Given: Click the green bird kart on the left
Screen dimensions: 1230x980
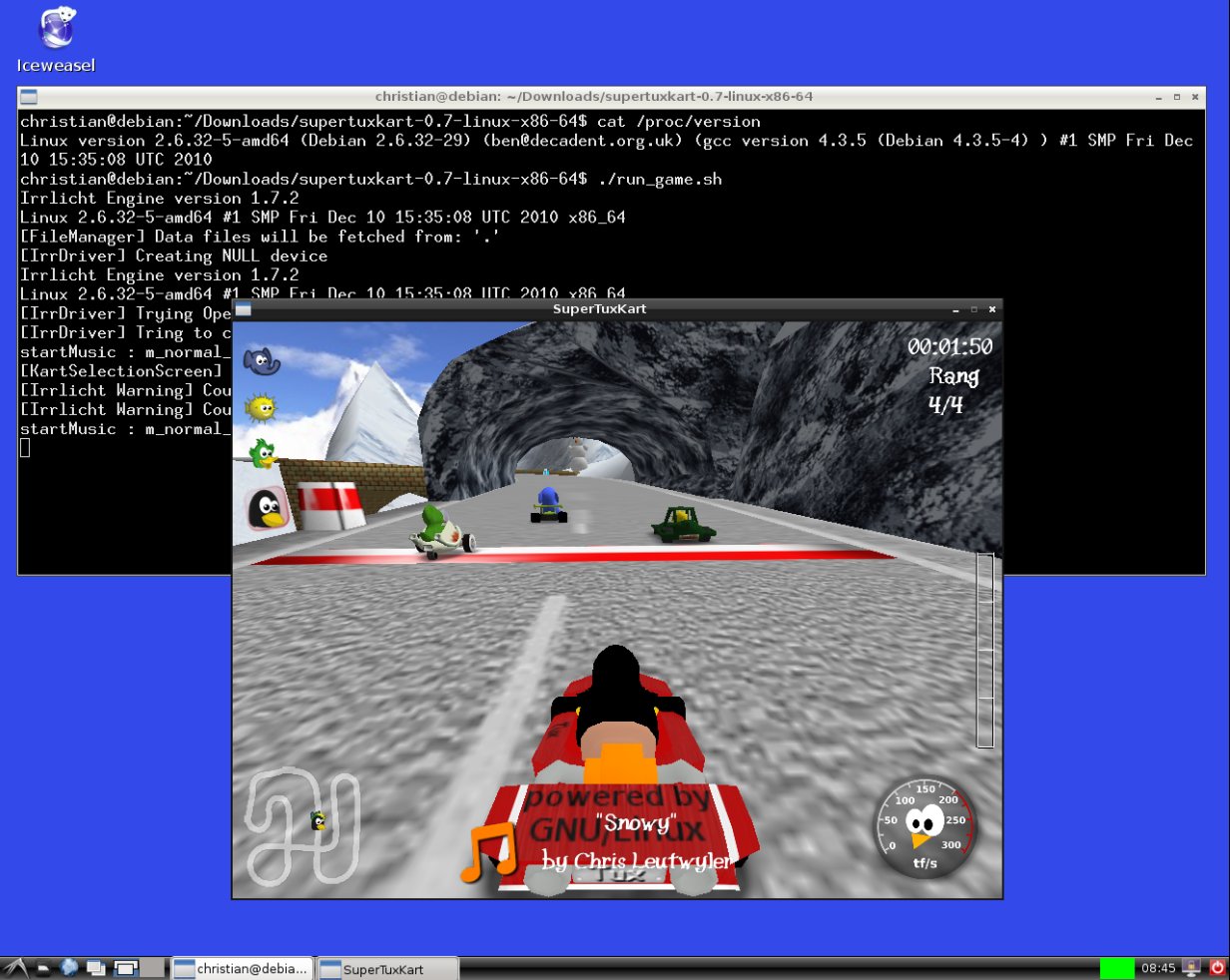Looking at the screenshot, I should pyautogui.click(x=440, y=530).
